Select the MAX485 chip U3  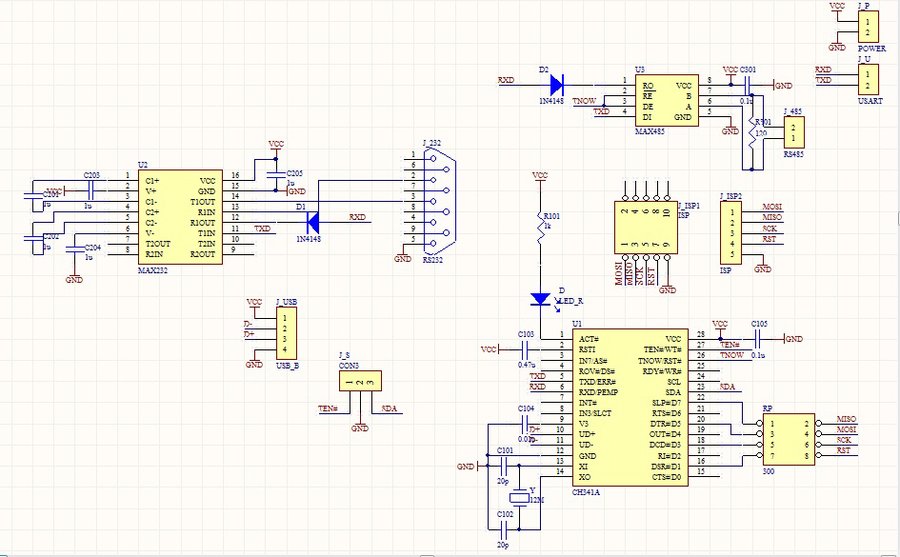click(666, 100)
